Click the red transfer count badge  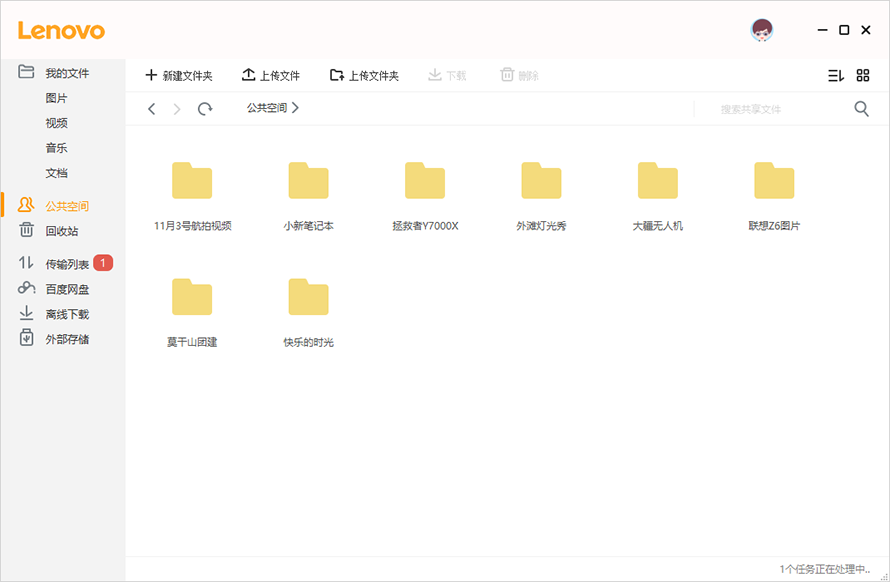(x=103, y=262)
